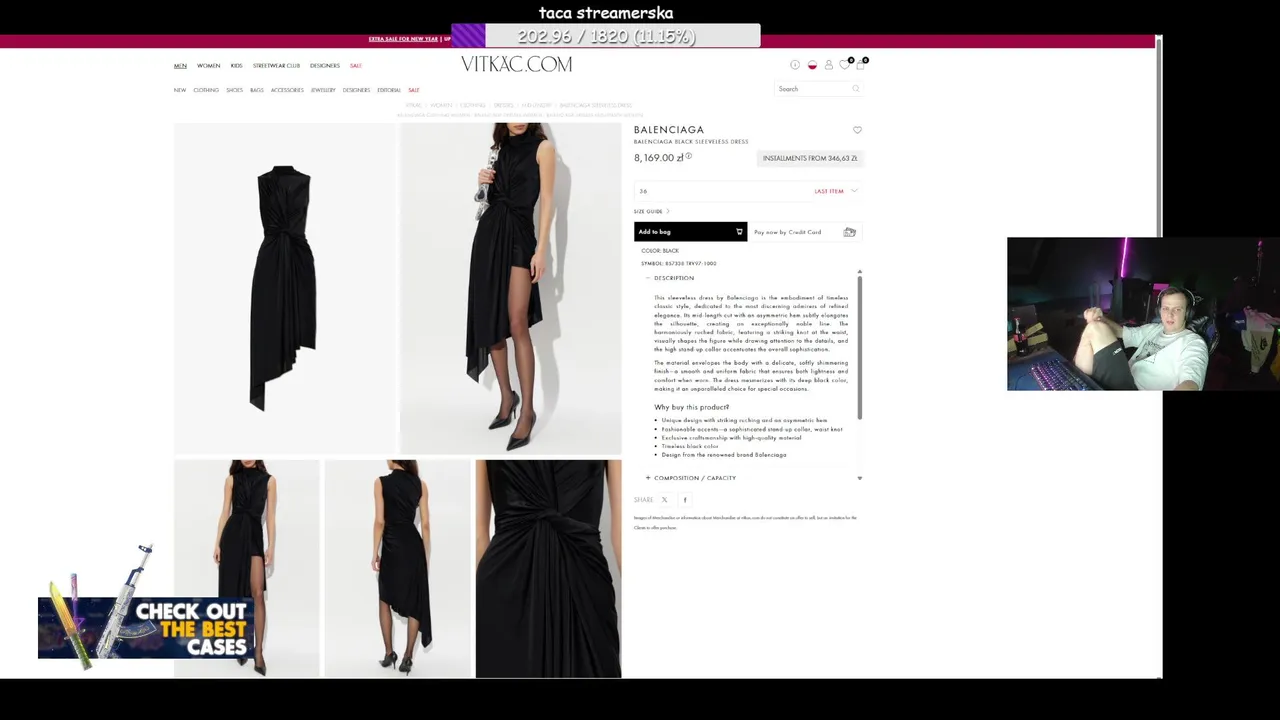Open the Bags category
Image resolution: width=1280 pixels, height=720 pixels.
click(257, 90)
